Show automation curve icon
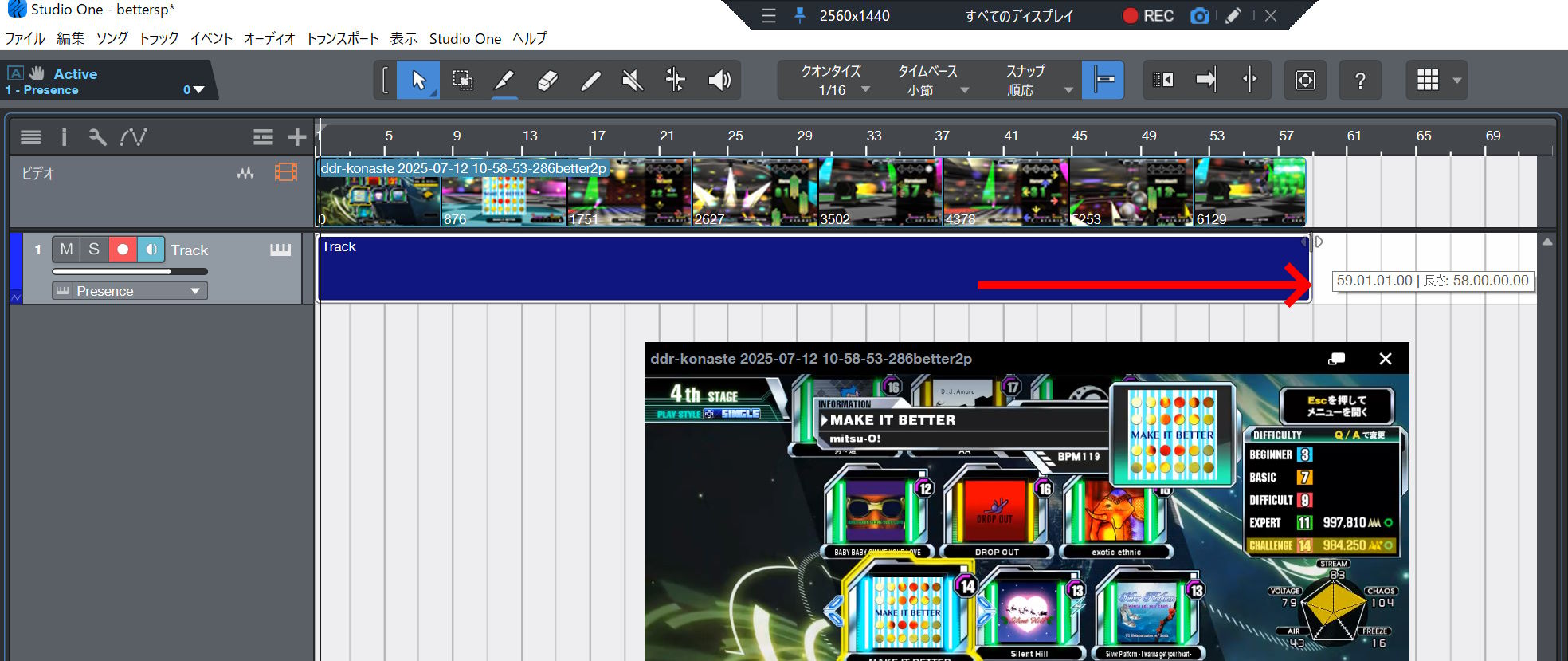1568x661 pixels. [133, 137]
